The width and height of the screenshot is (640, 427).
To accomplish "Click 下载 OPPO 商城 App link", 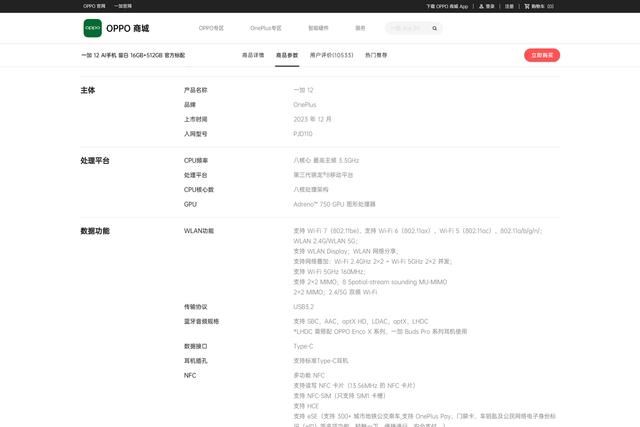I will click(447, 6).
